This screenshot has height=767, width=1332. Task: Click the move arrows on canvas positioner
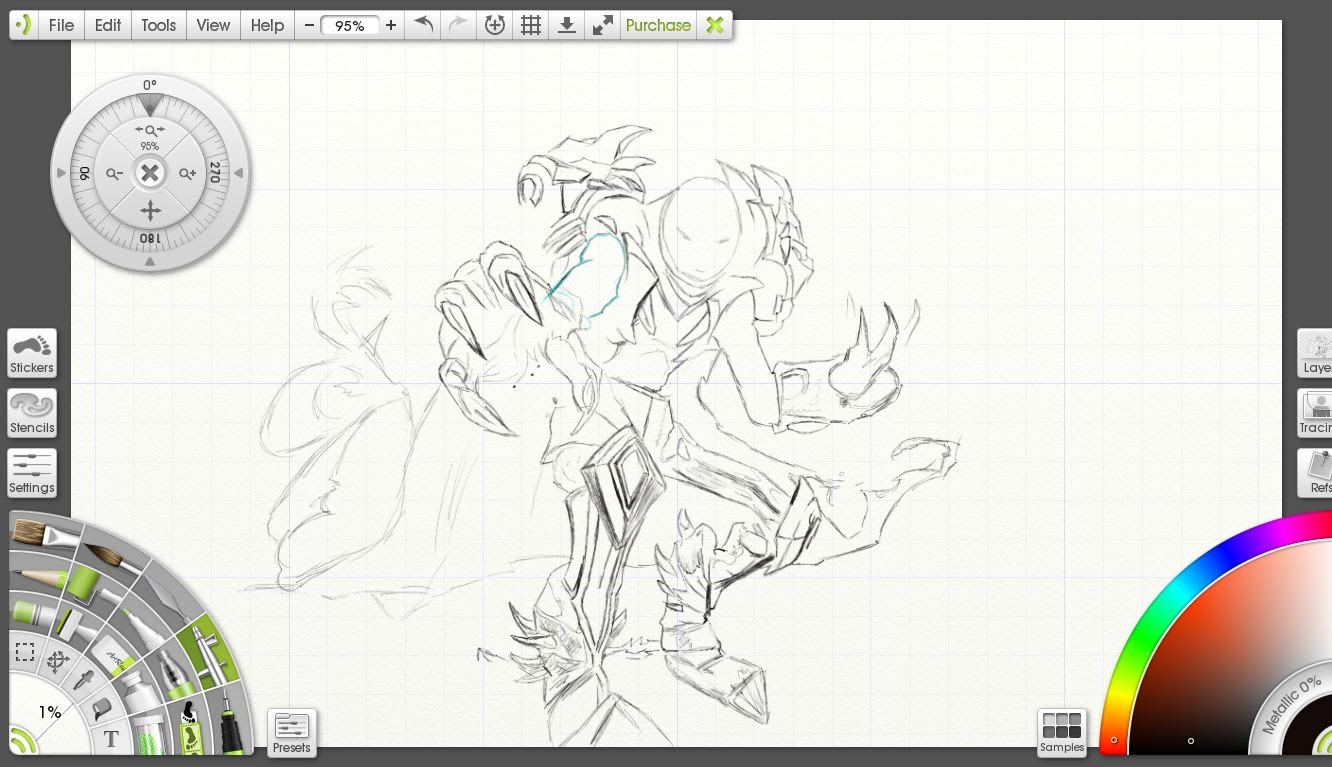pos(150,210)
